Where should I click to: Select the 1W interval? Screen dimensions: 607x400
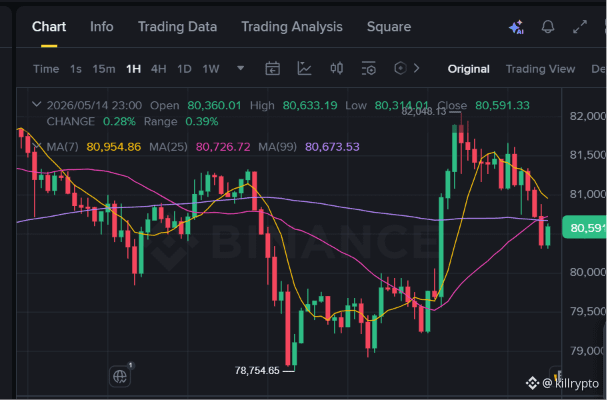(x=211, y=69)
